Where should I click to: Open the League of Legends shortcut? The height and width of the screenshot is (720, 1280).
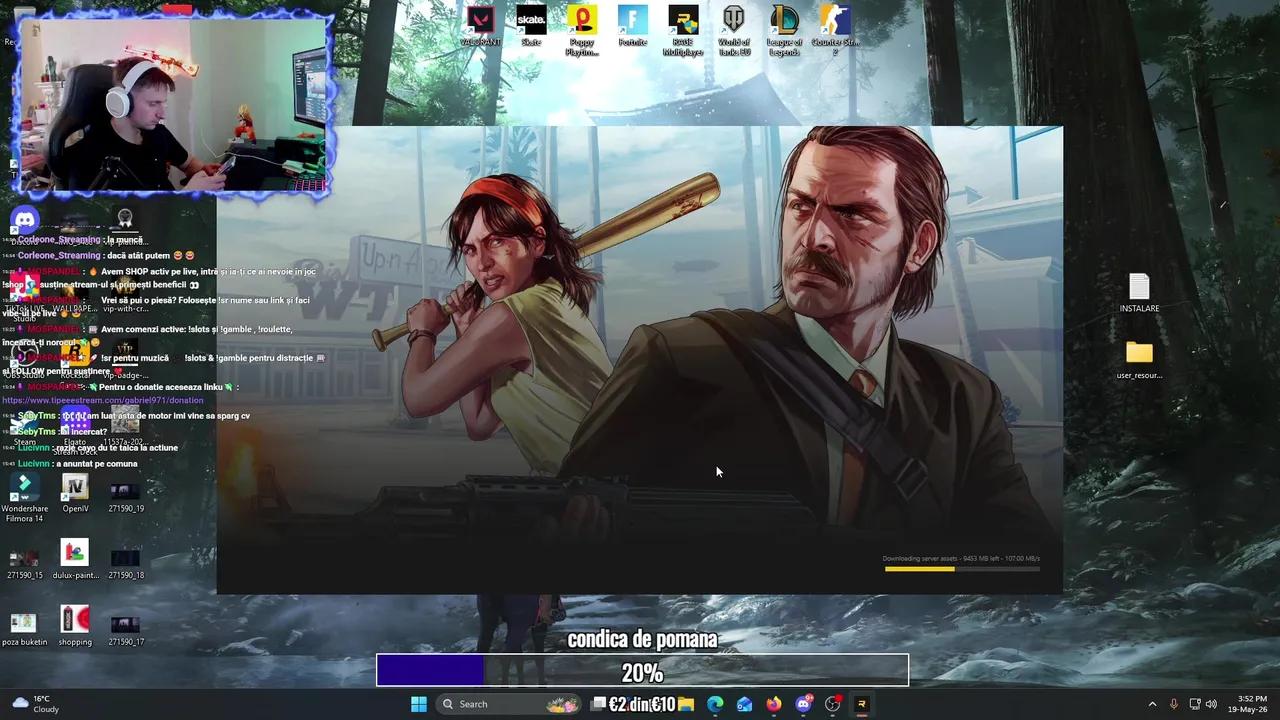pyautogui.click(x=784, y=31)
